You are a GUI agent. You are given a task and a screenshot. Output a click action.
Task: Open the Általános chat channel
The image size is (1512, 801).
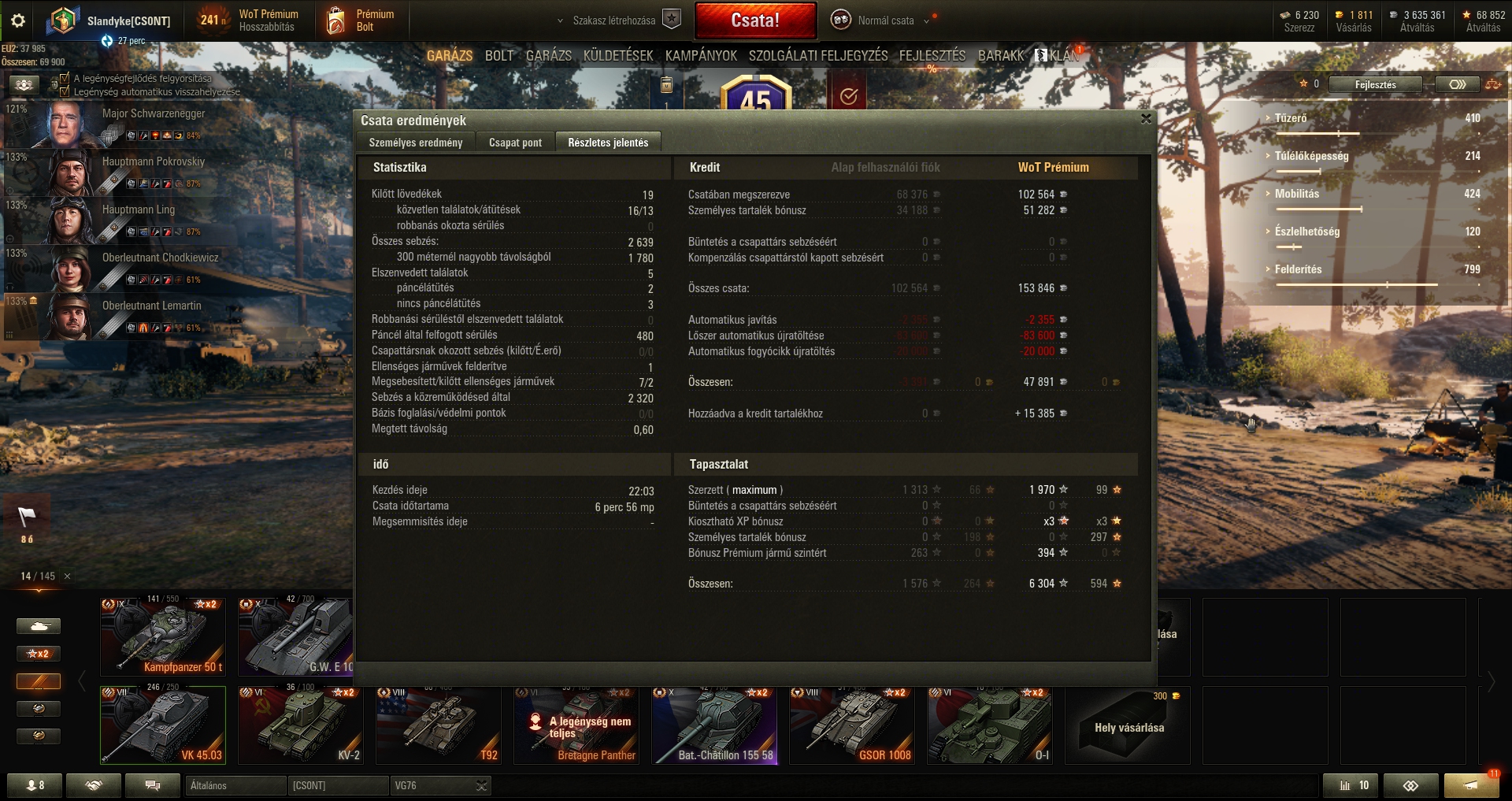236,785
